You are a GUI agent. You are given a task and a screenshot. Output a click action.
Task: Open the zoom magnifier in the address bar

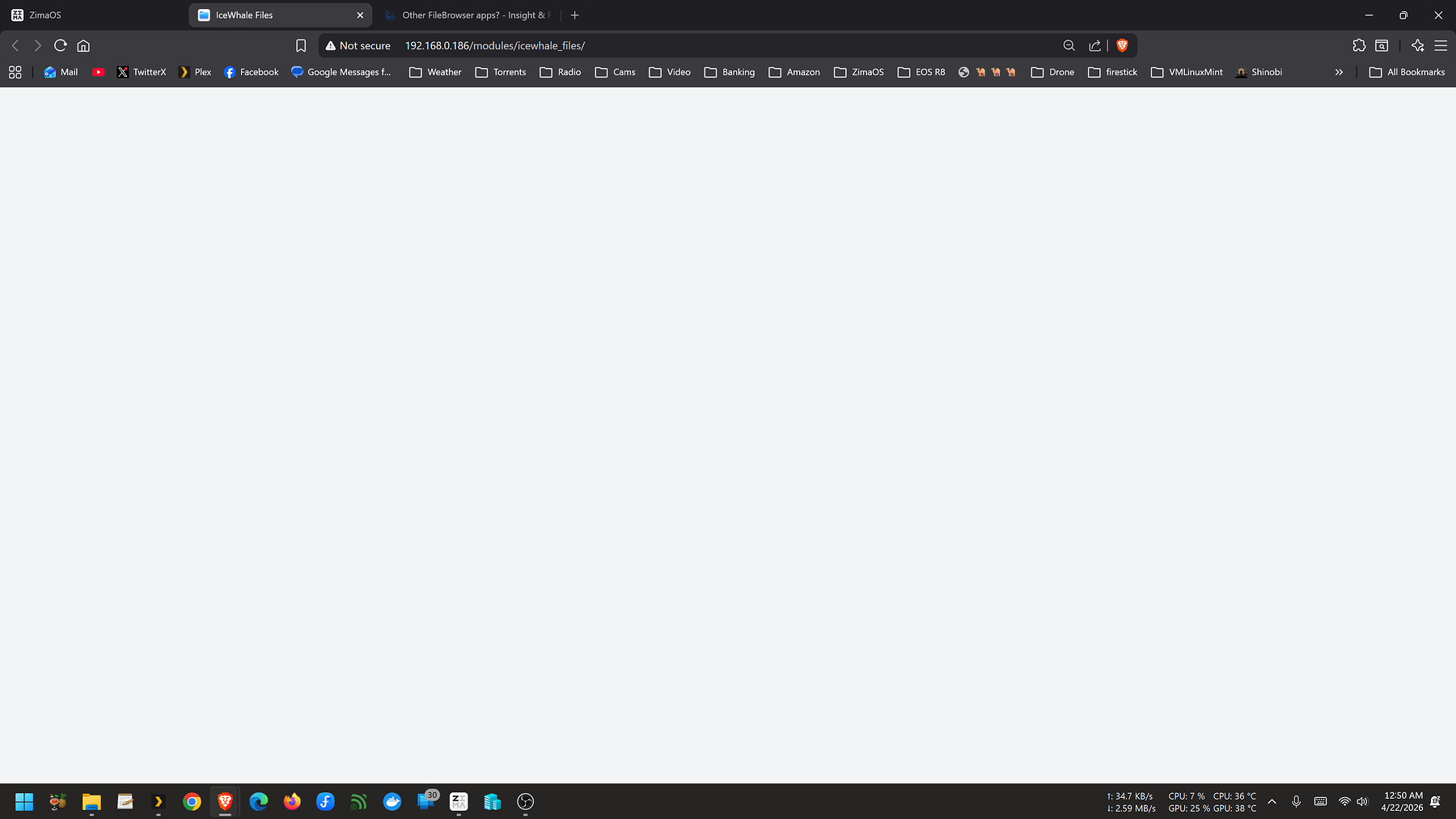[1069, 46]
